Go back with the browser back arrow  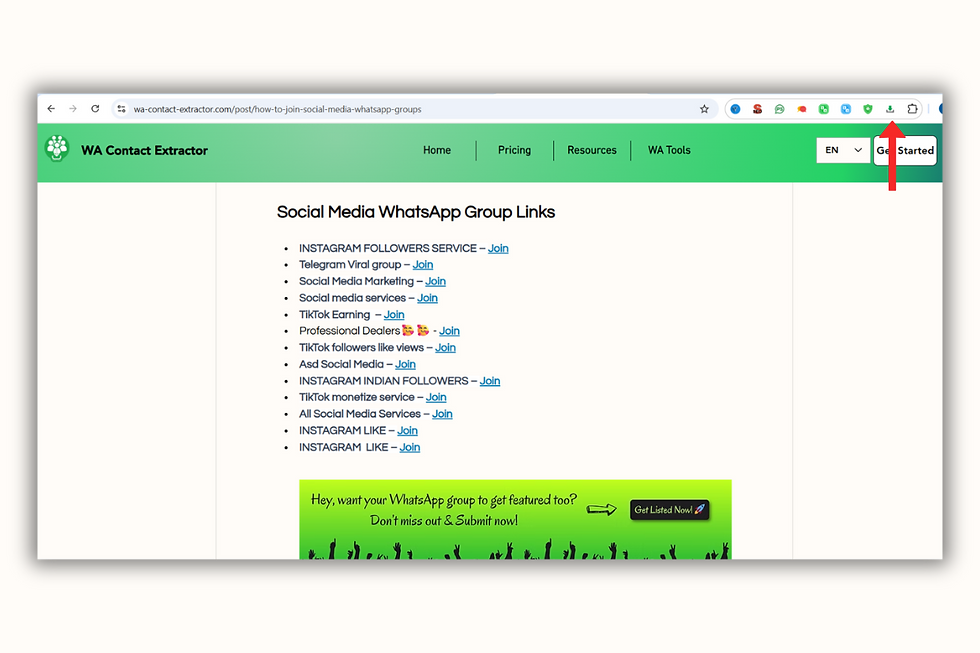[51, 109]
